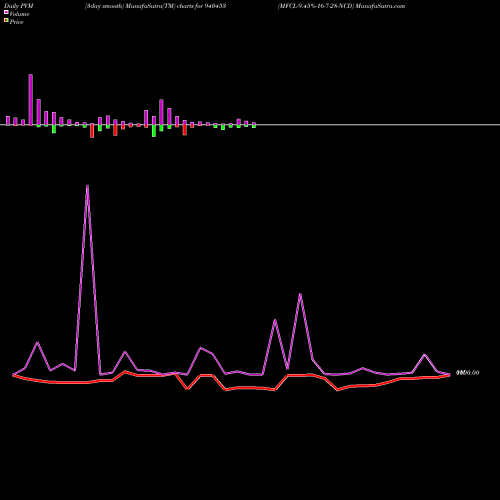Click the 'Daily PVM' title text
Image resolution: width=500 pixels, height=500 pixels.
19,6
